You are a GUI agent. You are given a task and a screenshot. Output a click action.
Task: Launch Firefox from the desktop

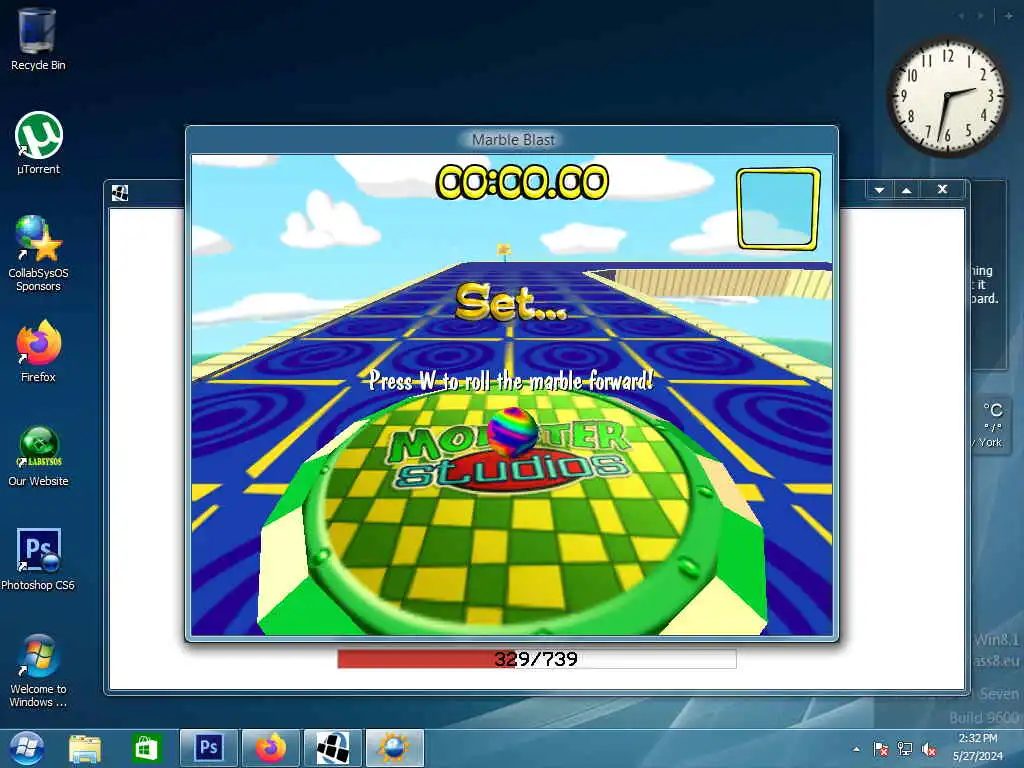38,351
